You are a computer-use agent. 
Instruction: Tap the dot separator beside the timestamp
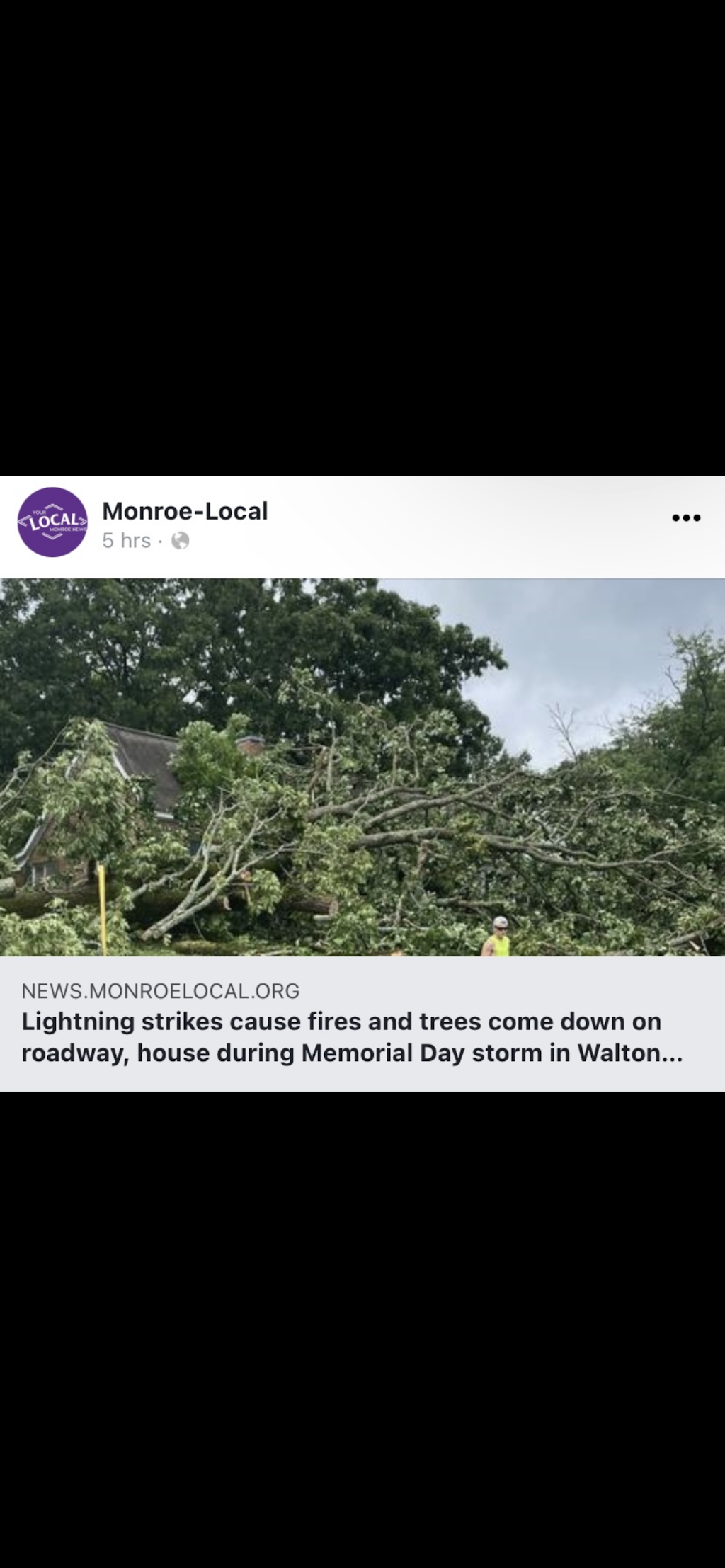(x=161, y=542)
